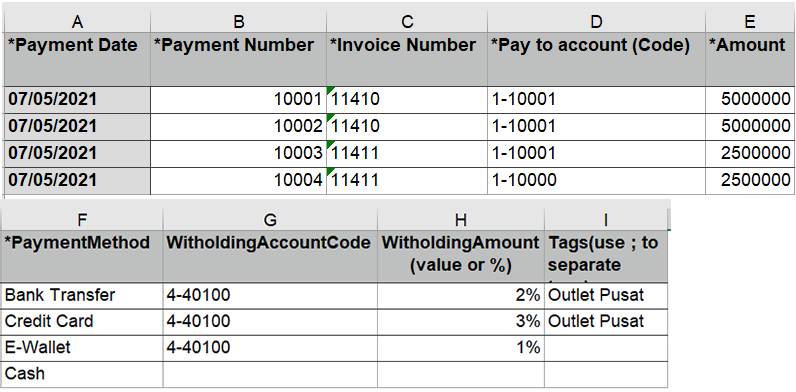The height and width of the screenshot is (392, 796).
Task: Select payment date cell in row 10002
Action: click(77, 126)
